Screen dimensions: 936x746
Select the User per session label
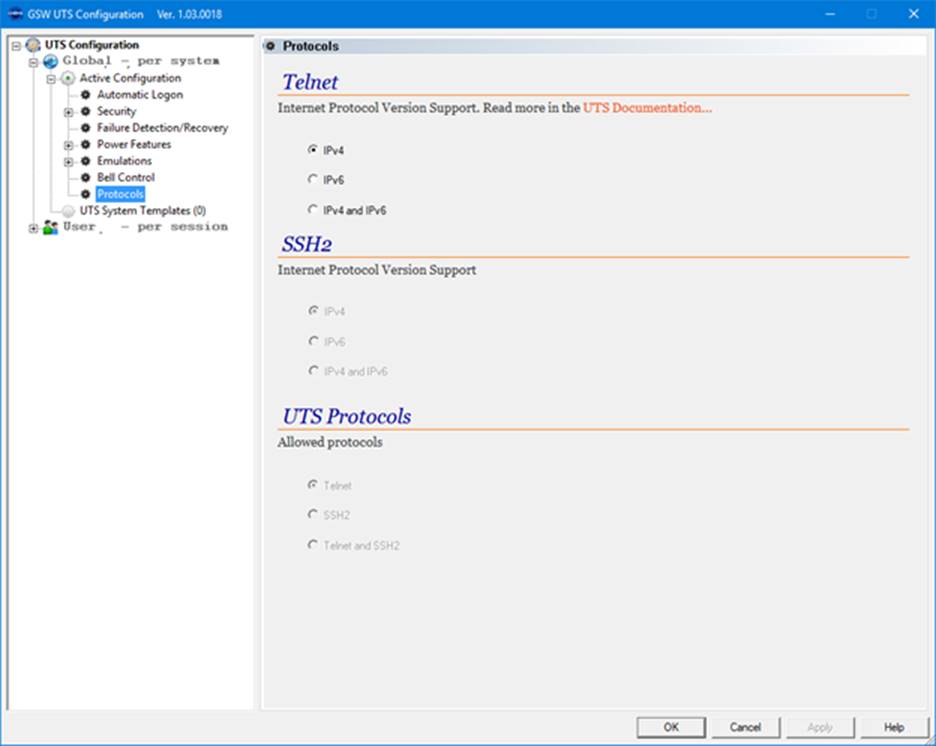click(x=145, y=227)
